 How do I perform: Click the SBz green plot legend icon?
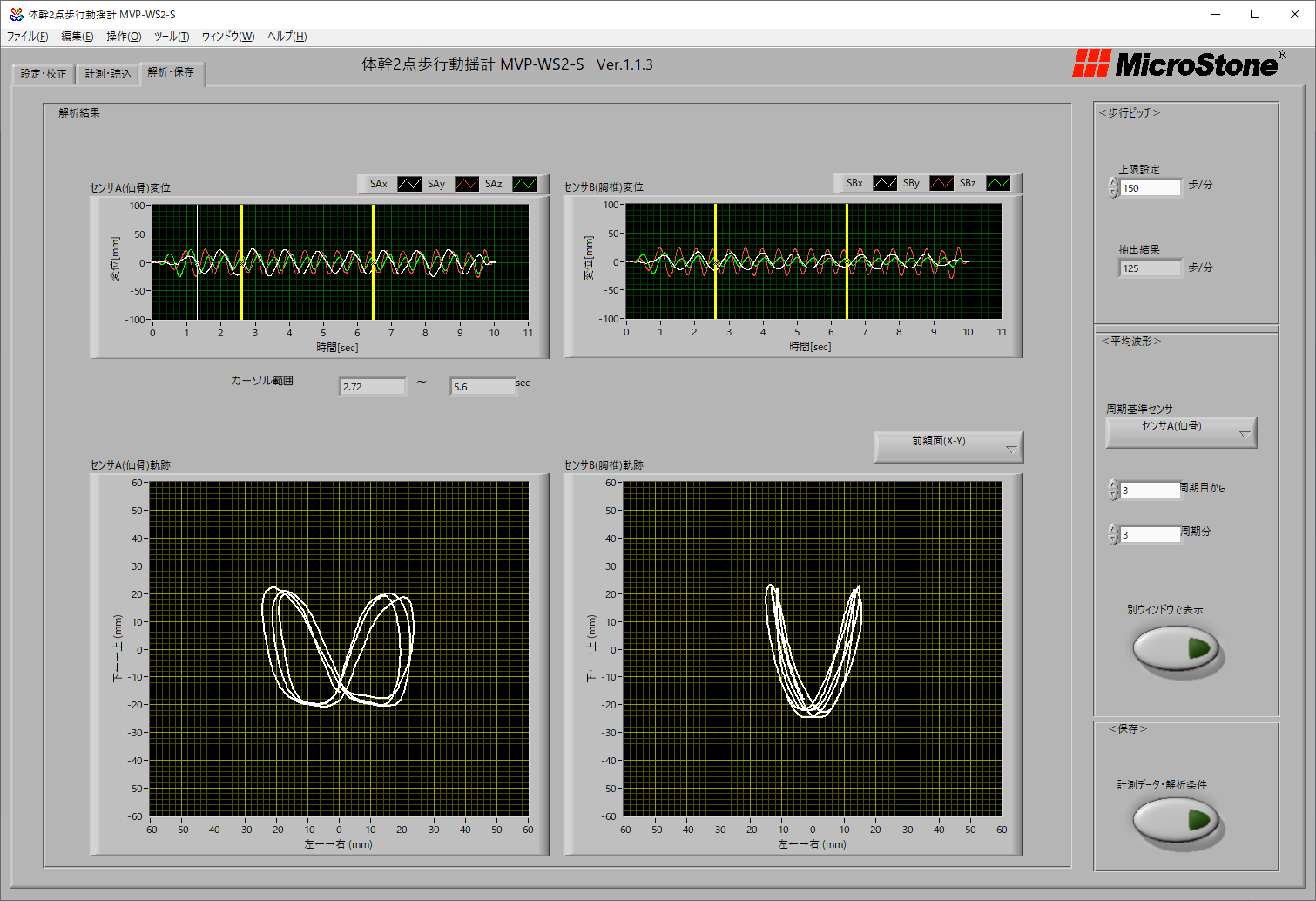tap(998, 183)
